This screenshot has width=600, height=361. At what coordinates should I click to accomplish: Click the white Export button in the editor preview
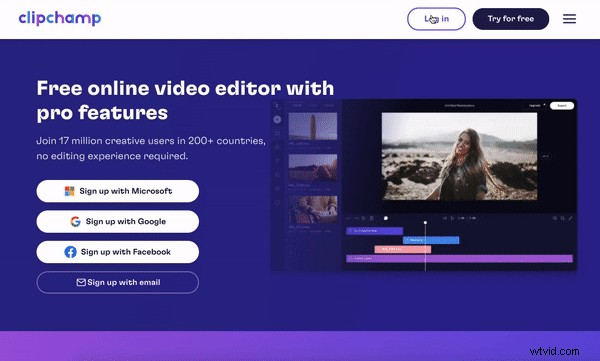coord(562,105)
